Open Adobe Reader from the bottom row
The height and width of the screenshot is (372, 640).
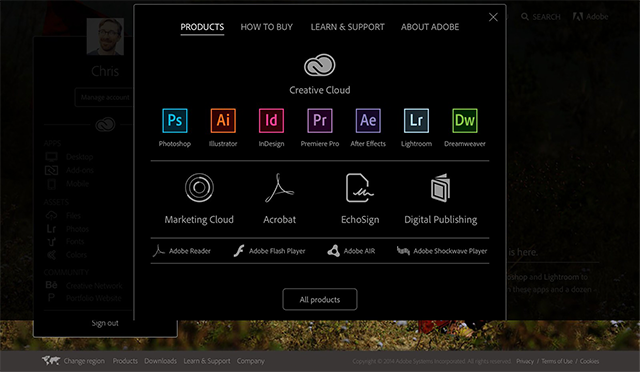pyautogui.click(x=182, y=251)
